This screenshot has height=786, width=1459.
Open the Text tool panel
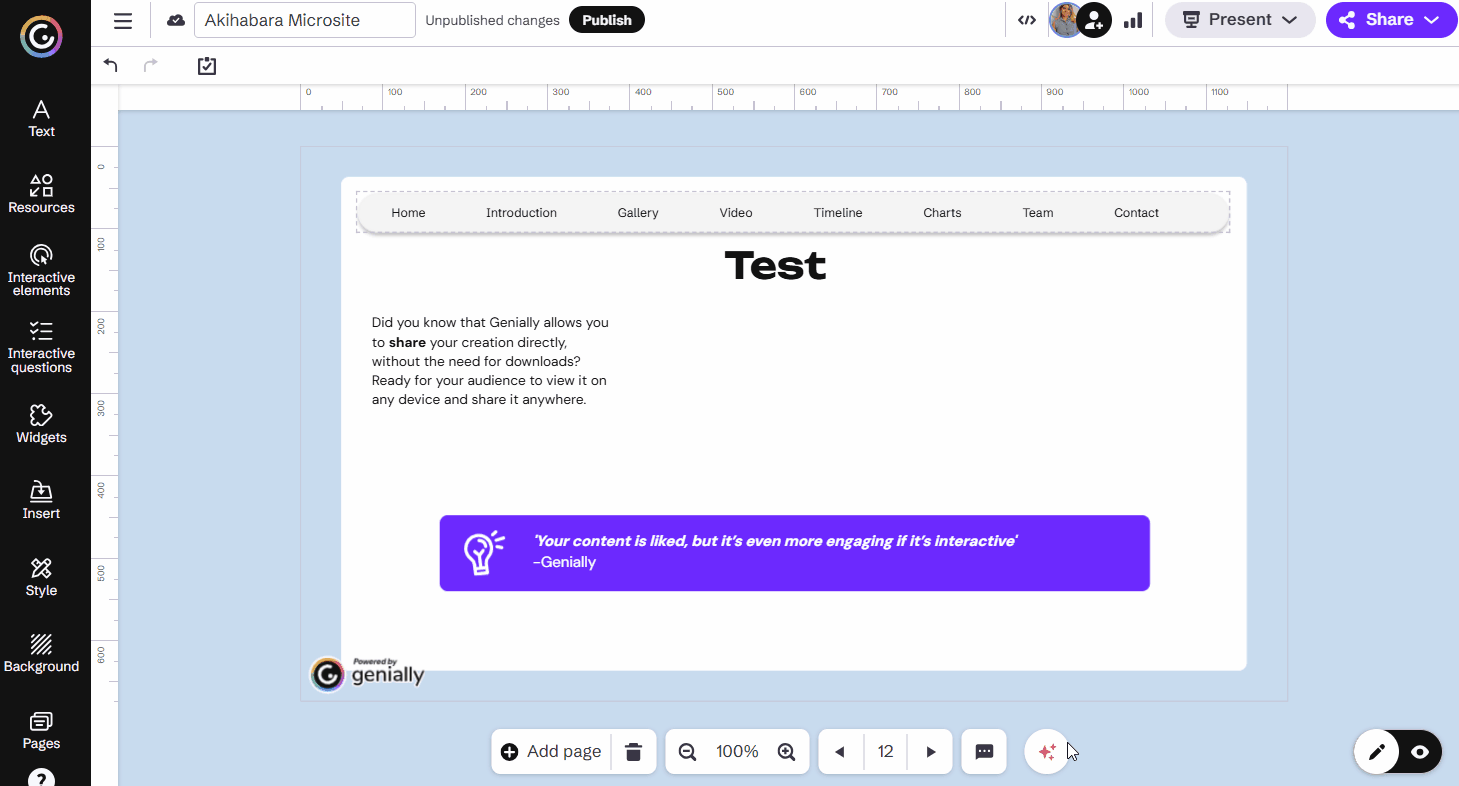[41, 118]
